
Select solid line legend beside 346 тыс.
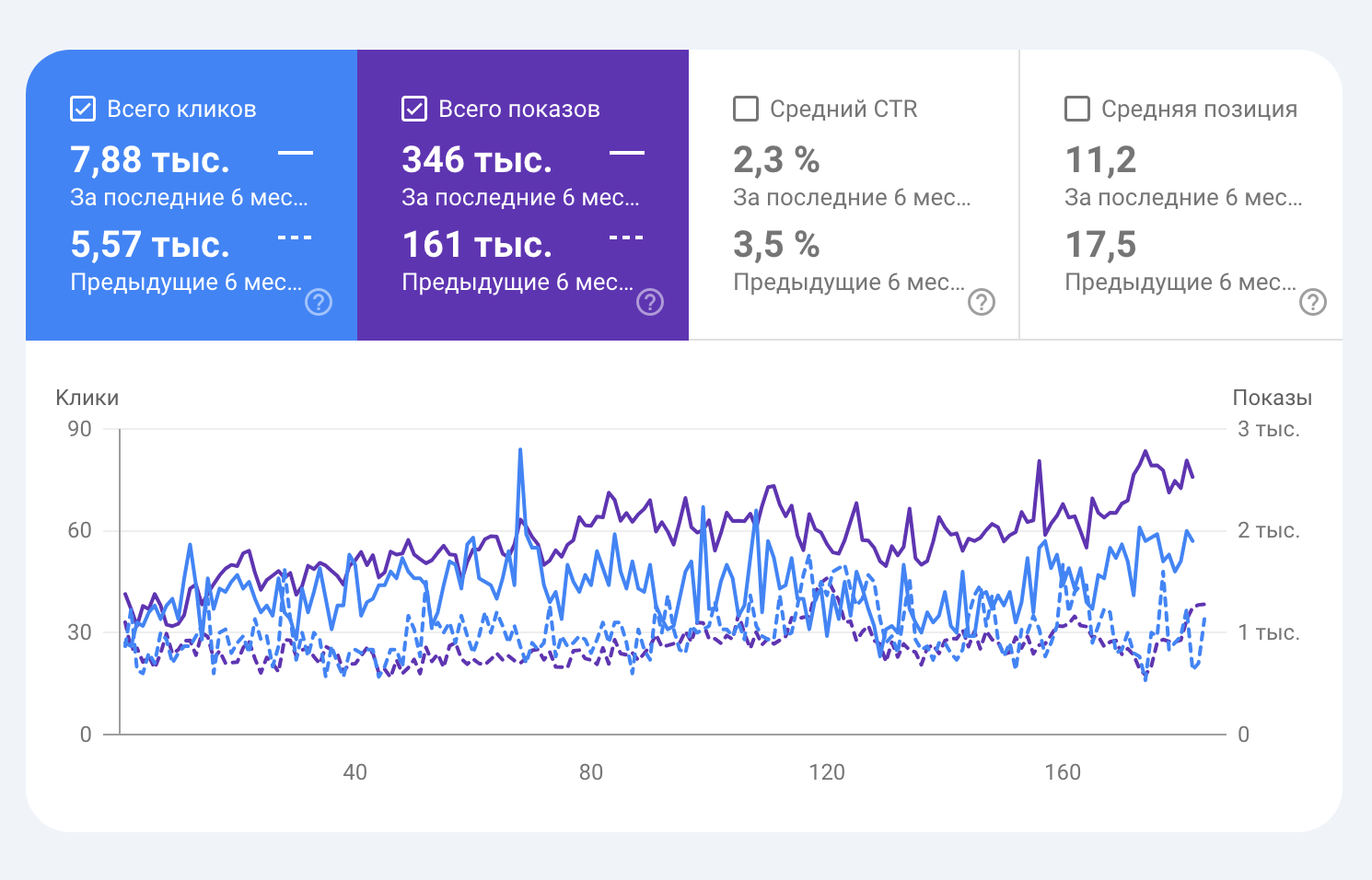point(627,153)
